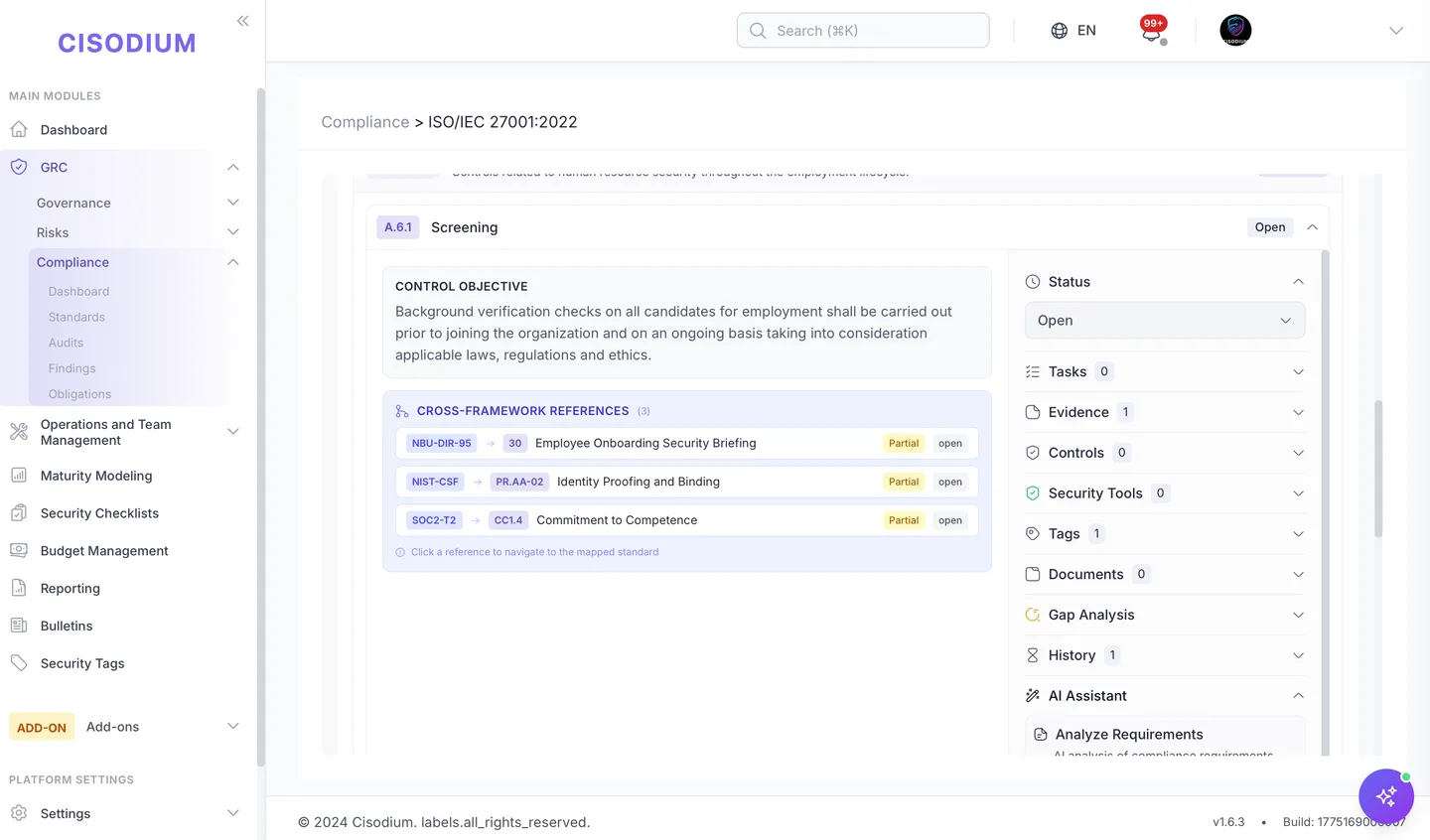Click the Open status badge on Screening
Screen dimensions: 1430x840
(1270, 227)
